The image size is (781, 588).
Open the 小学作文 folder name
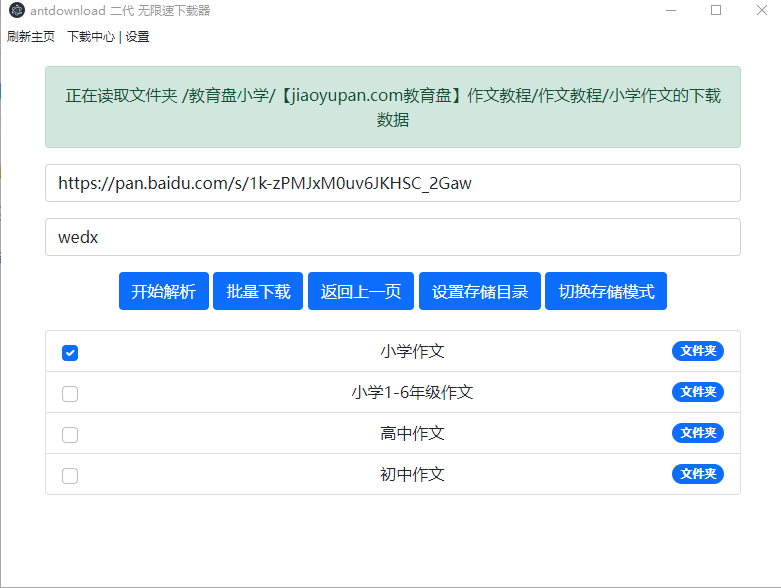pyautogui.click(x=412, y=352)
